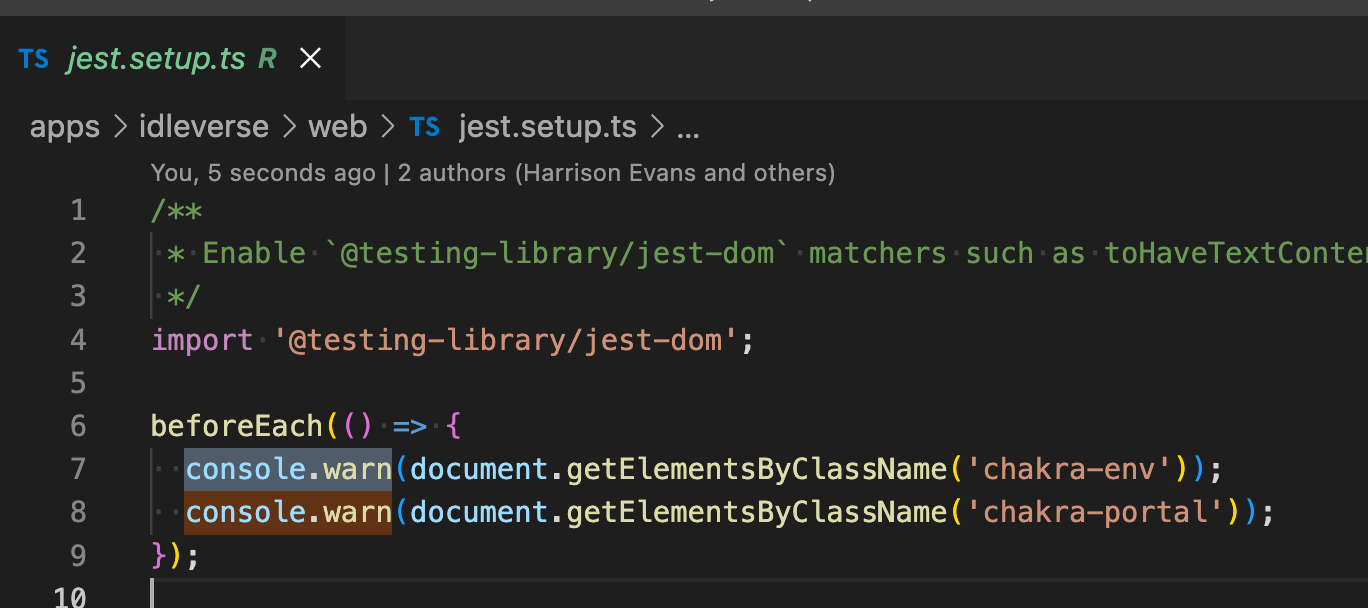
Task: Click the 'document' identifier on line 7
Action: pyautogui.click(x=479, y=468)
